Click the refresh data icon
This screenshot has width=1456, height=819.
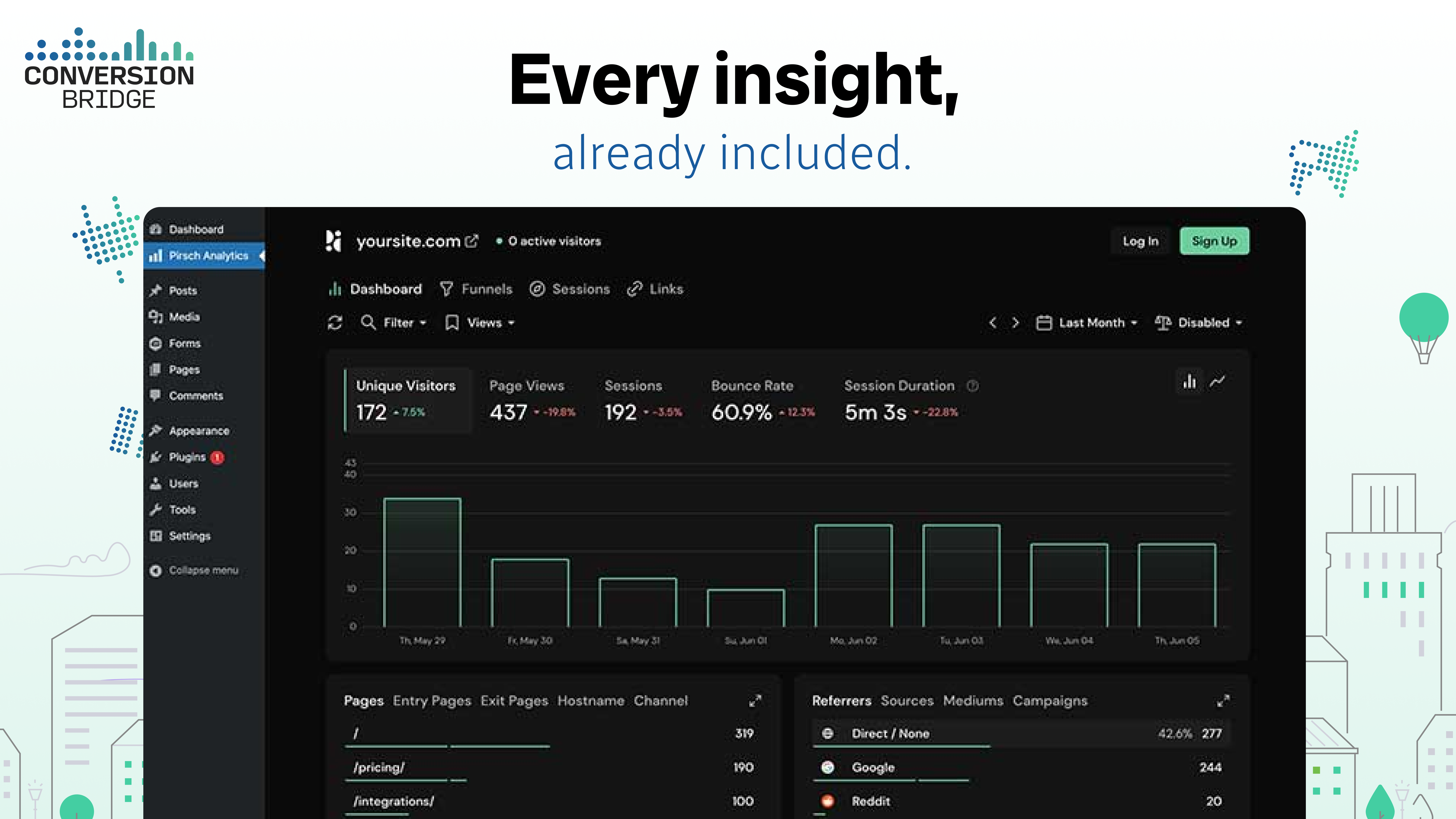pos(335,323)
